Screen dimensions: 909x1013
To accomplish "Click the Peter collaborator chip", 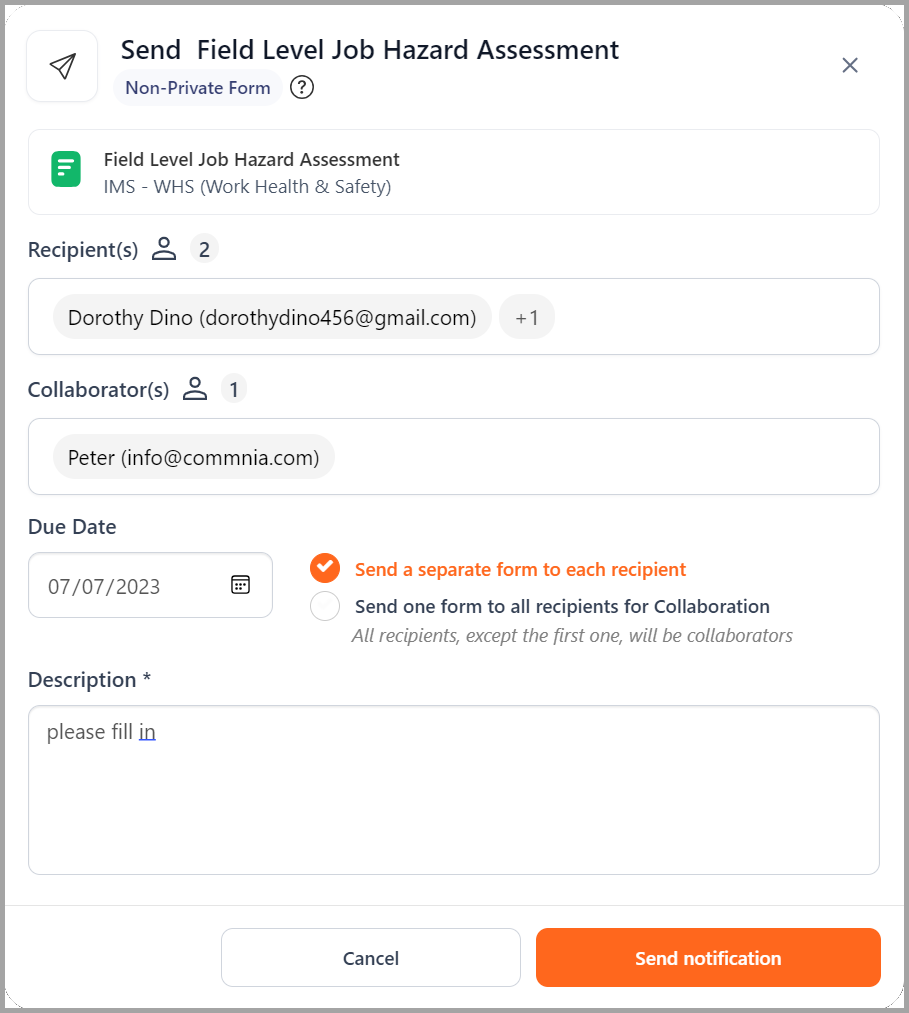I will pyautogui.click(x=194, y=457).
